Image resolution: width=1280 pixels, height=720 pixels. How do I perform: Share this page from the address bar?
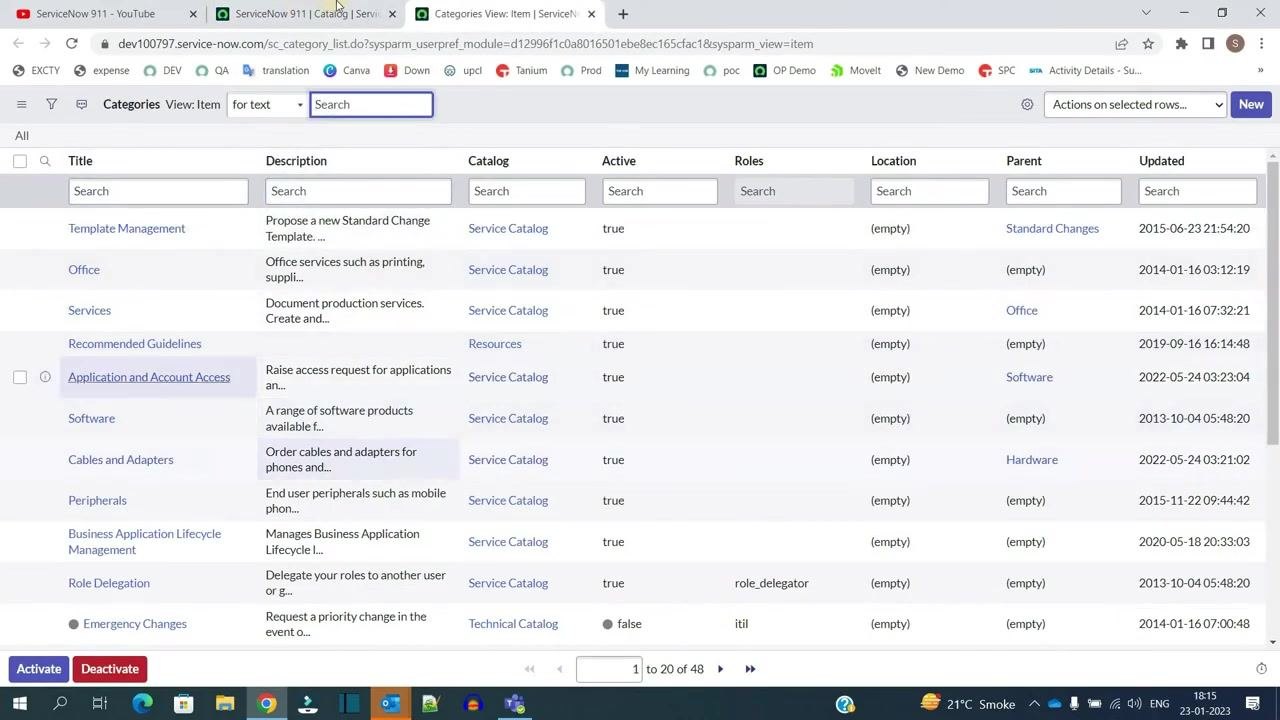[1121, 44]
